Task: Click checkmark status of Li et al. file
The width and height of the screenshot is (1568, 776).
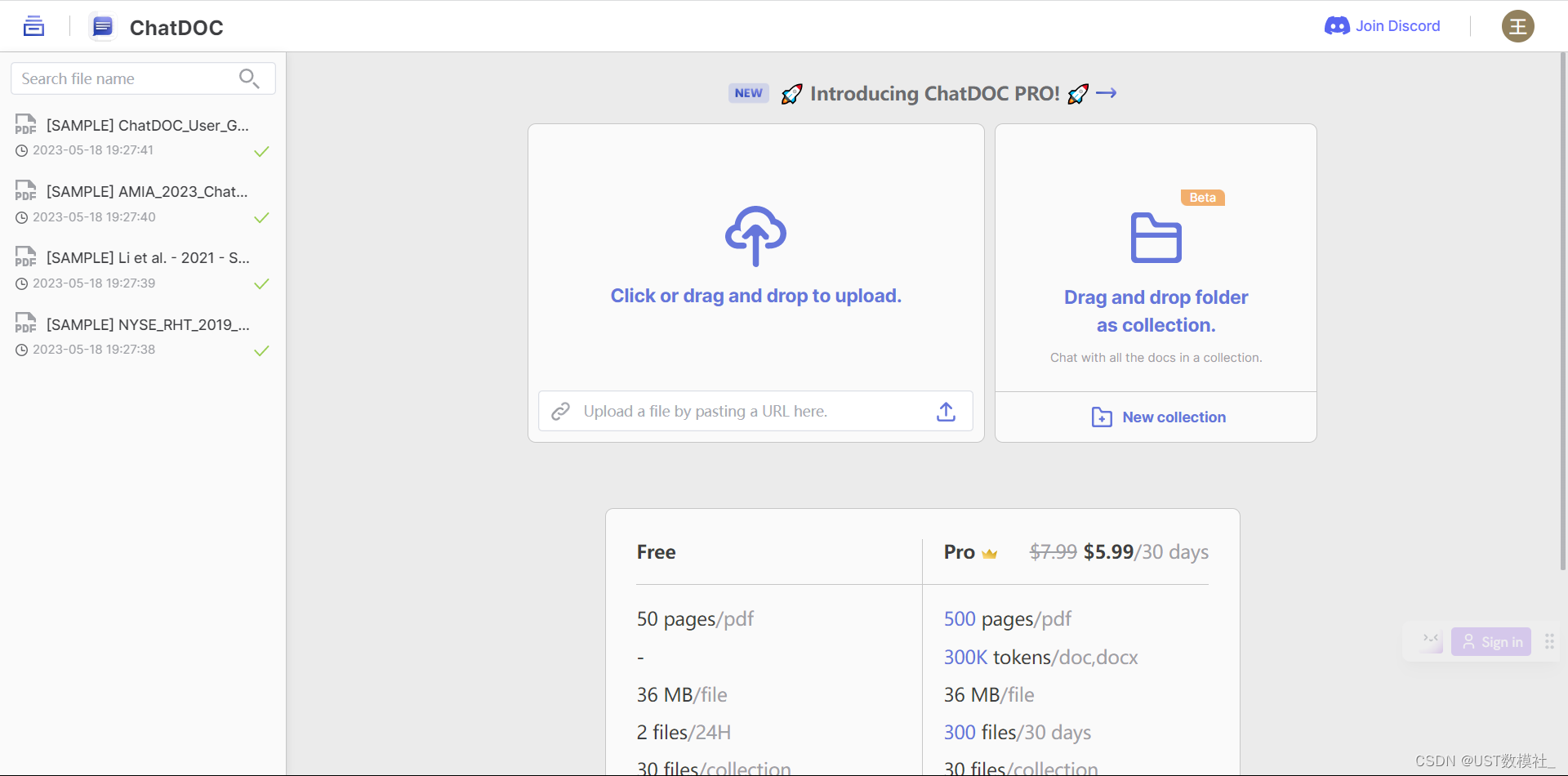Action: click(x=261, y=283)
